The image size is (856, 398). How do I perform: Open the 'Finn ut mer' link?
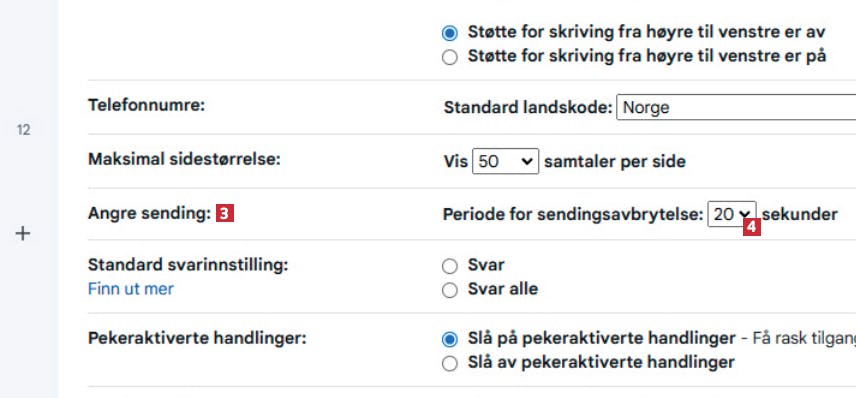tap(130, 289)
